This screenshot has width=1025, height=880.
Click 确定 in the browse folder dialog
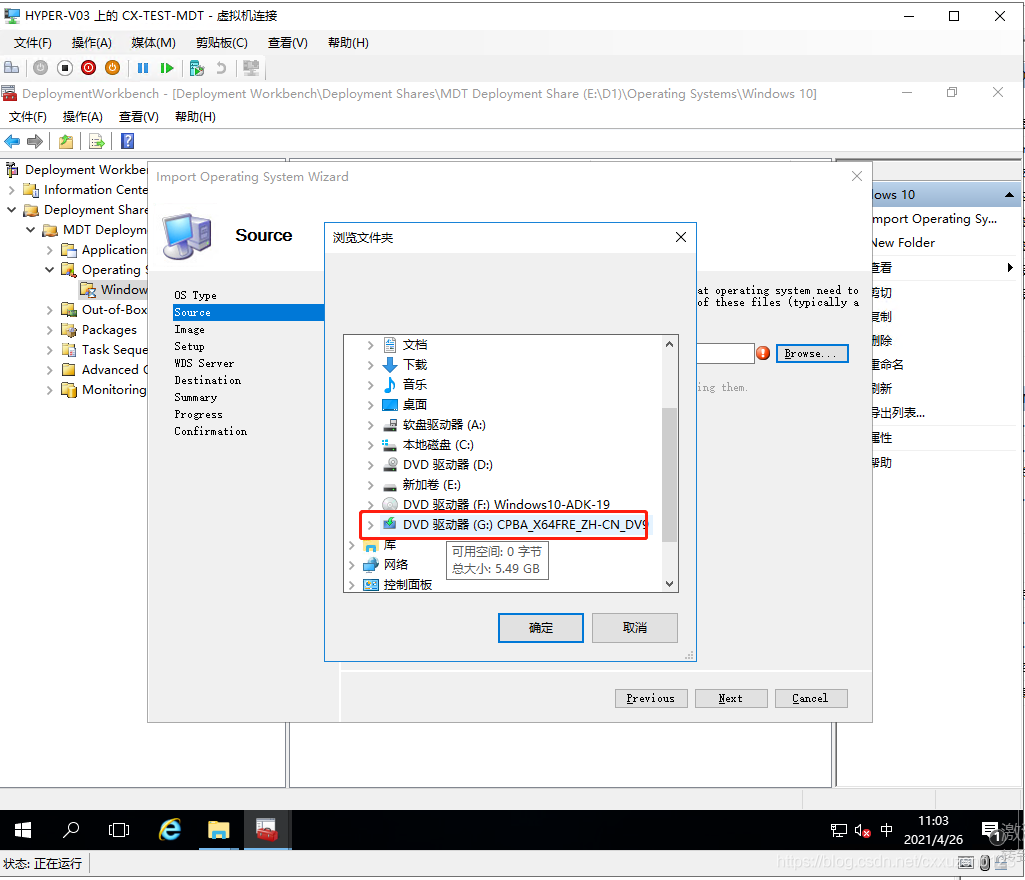(541, 628)
